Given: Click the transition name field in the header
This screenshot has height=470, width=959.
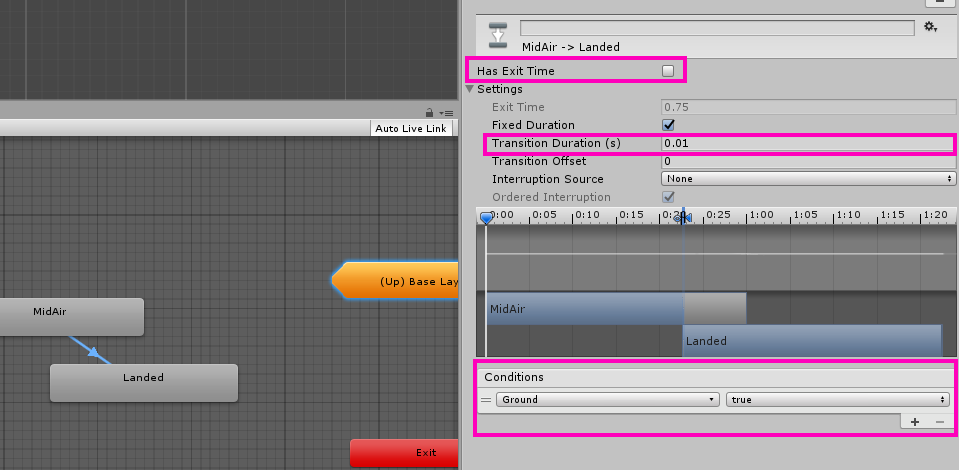Looking at the screenshot, I should [717, 28].
